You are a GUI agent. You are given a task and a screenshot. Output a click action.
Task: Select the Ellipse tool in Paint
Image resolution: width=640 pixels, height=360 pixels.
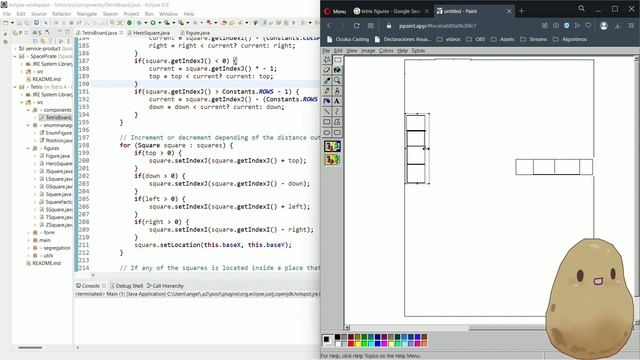coord(327,132)
